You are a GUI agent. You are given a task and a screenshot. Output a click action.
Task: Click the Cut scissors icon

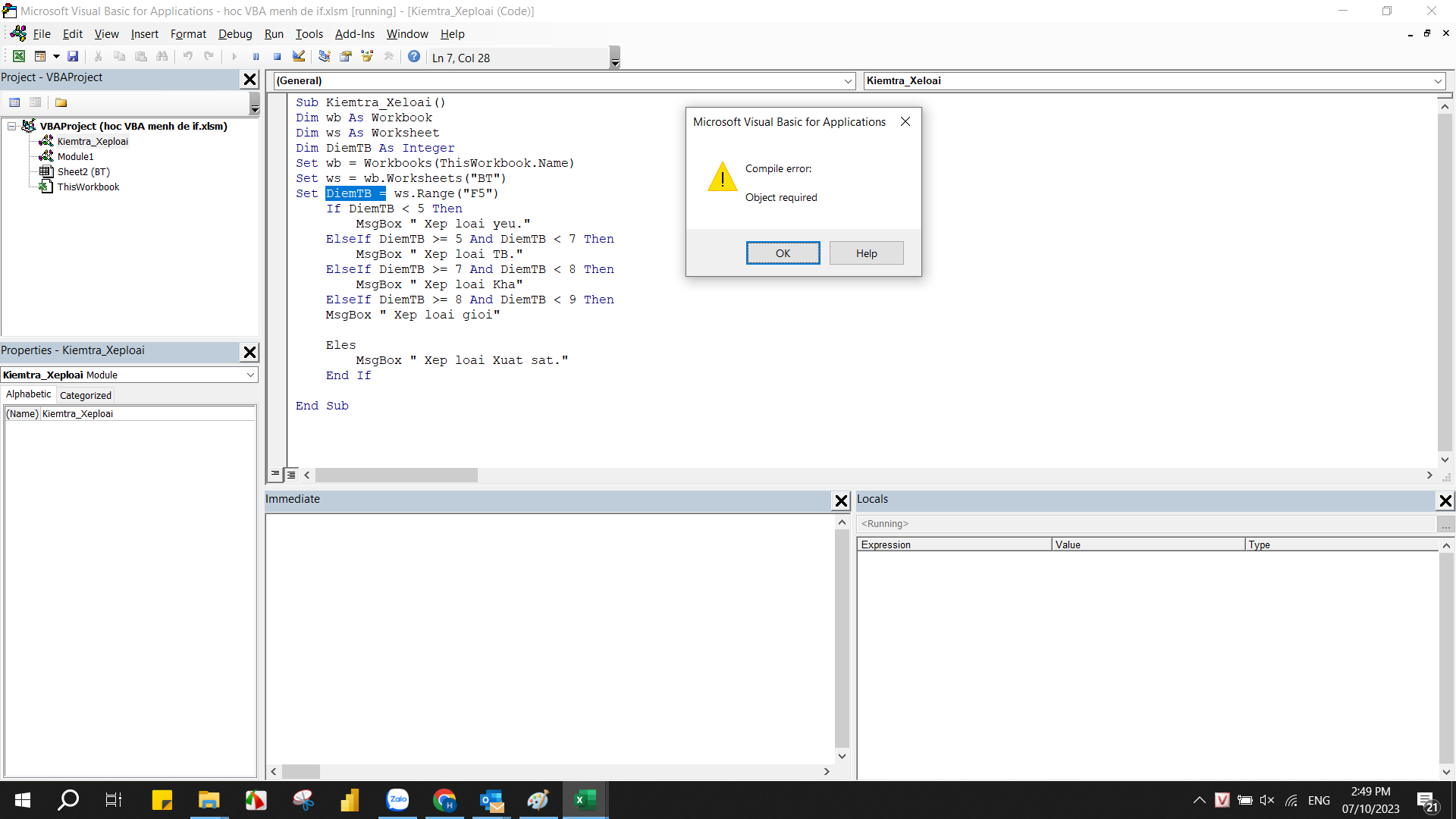point(98,57)
